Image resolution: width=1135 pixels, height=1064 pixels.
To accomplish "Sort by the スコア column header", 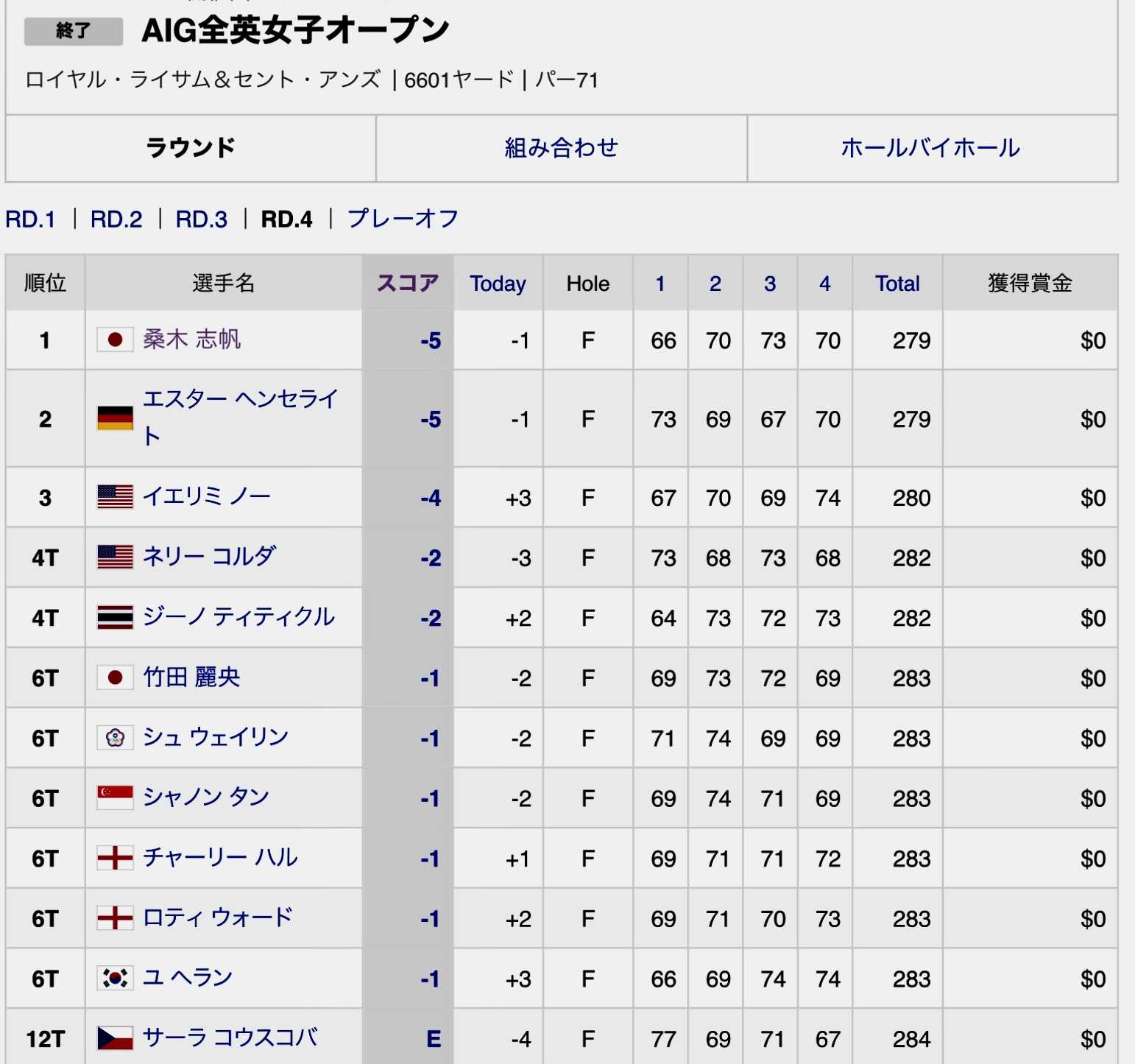I will pos(408,283).
